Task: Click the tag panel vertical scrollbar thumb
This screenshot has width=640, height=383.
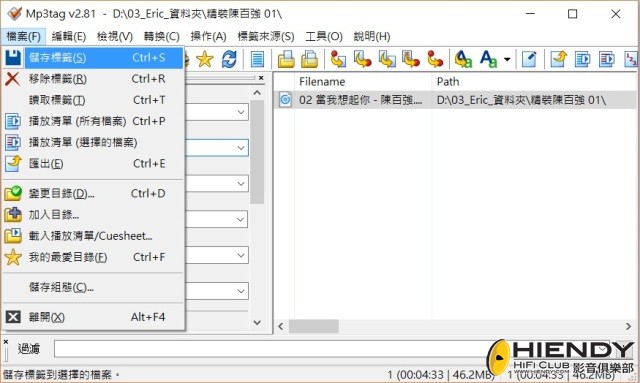Action: tap(257, 152)
